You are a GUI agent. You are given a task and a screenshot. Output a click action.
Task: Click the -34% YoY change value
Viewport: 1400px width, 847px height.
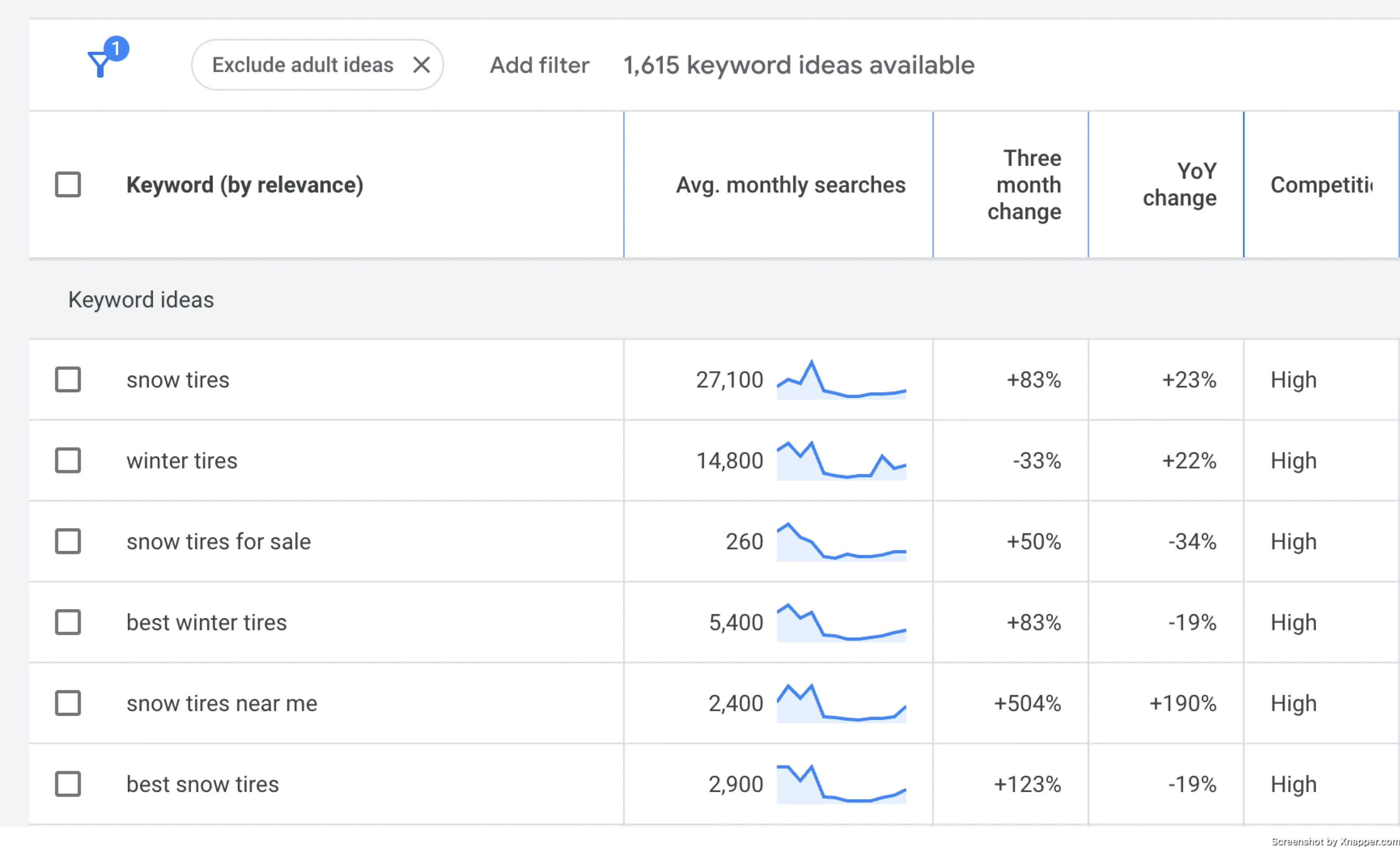pos(1192,541)
